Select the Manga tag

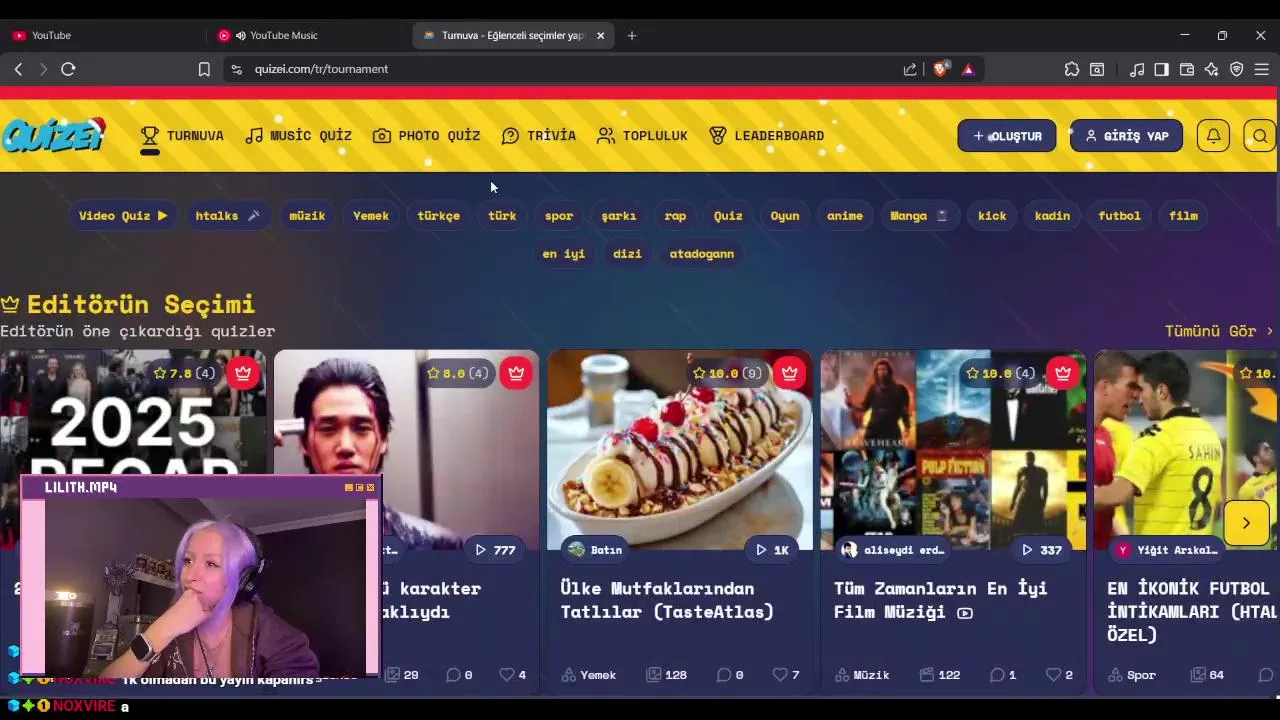tap(919, 216)
